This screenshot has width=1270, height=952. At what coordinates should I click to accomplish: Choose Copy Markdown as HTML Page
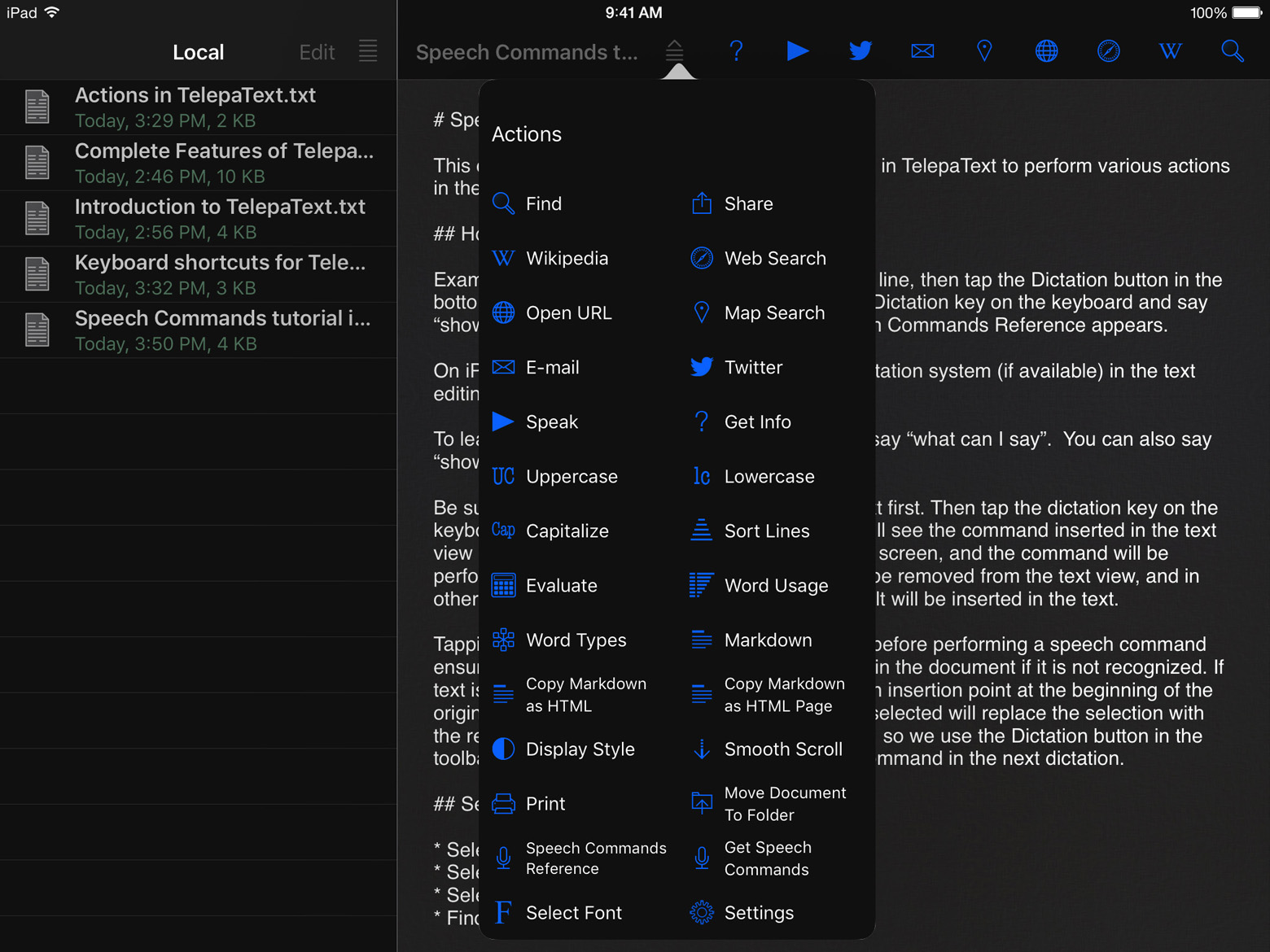pos(768,694)
